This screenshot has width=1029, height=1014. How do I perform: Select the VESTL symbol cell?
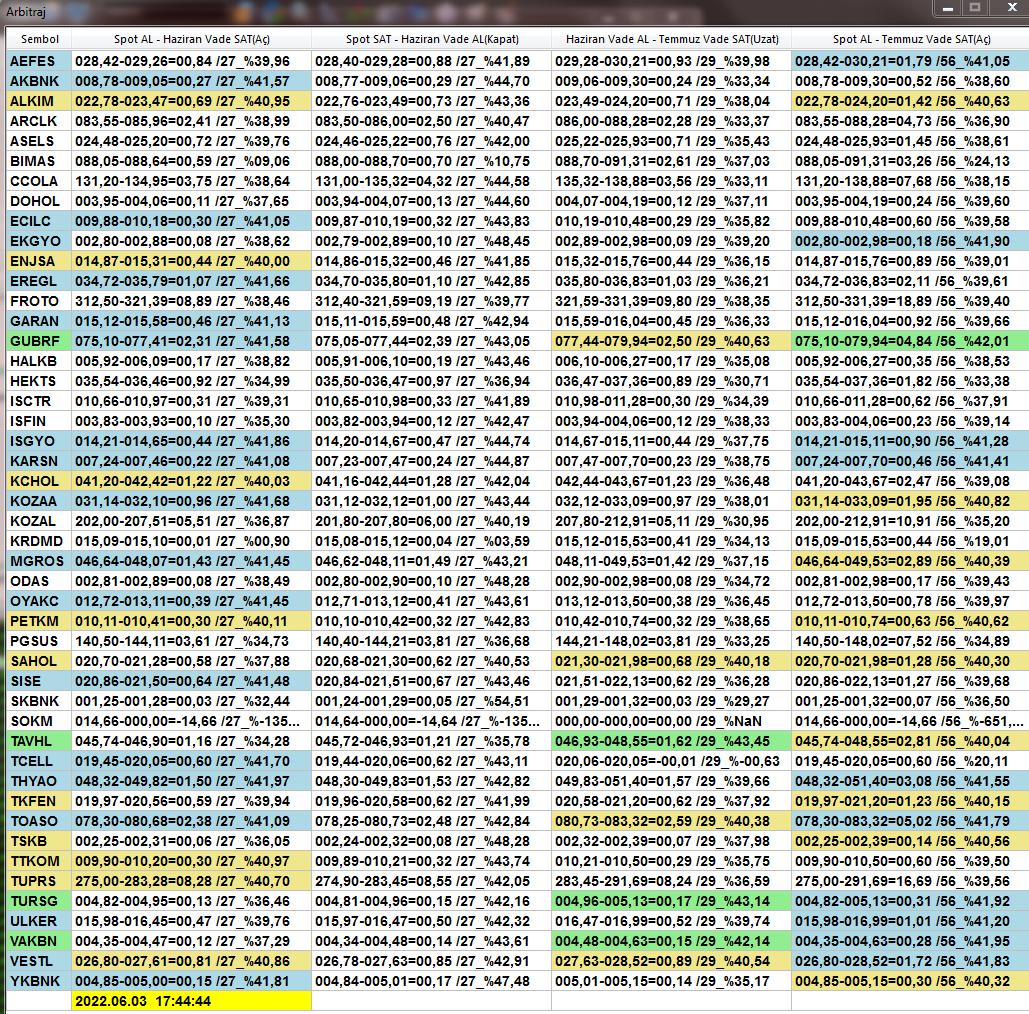(x=39, y=962)
